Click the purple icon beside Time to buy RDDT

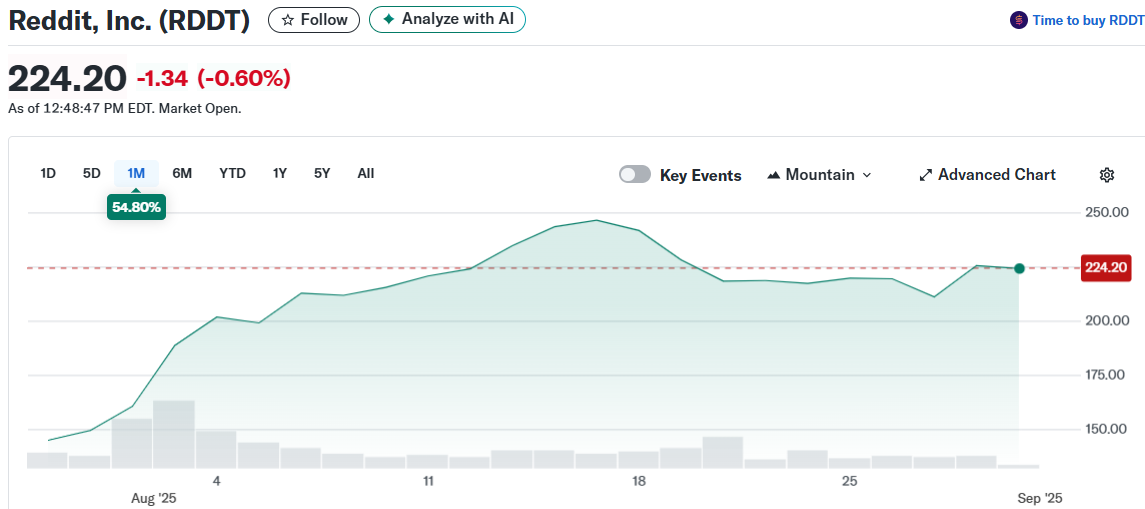tap(1019, 20)
